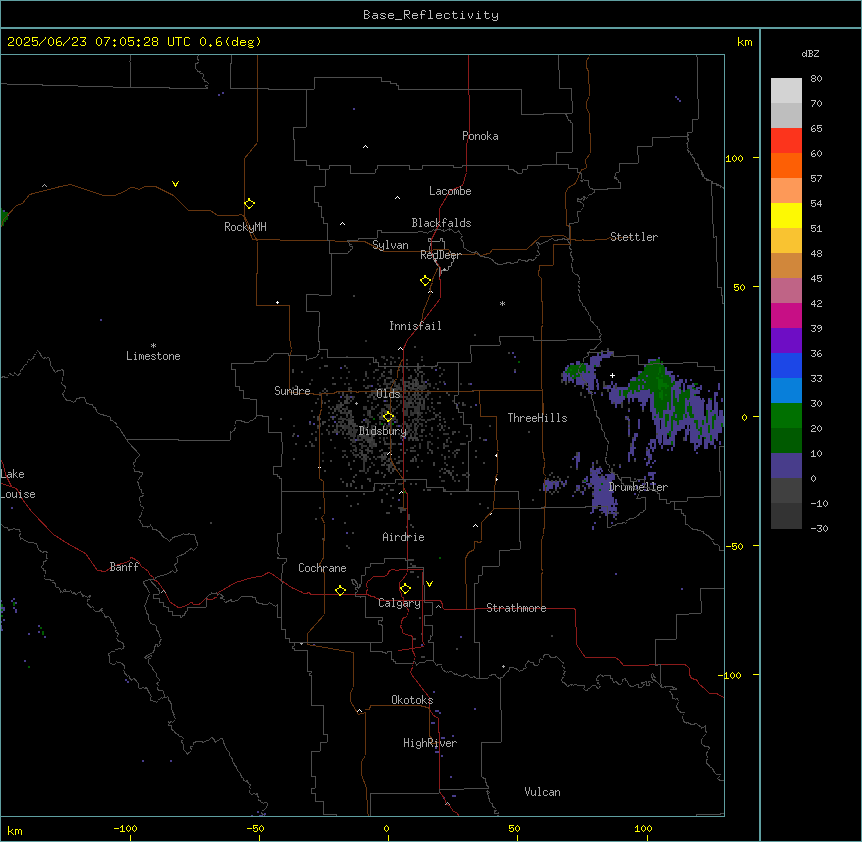Select the light gray 80-70 dBZ swatch
This screenshot has width=862, height=842.
786,91
